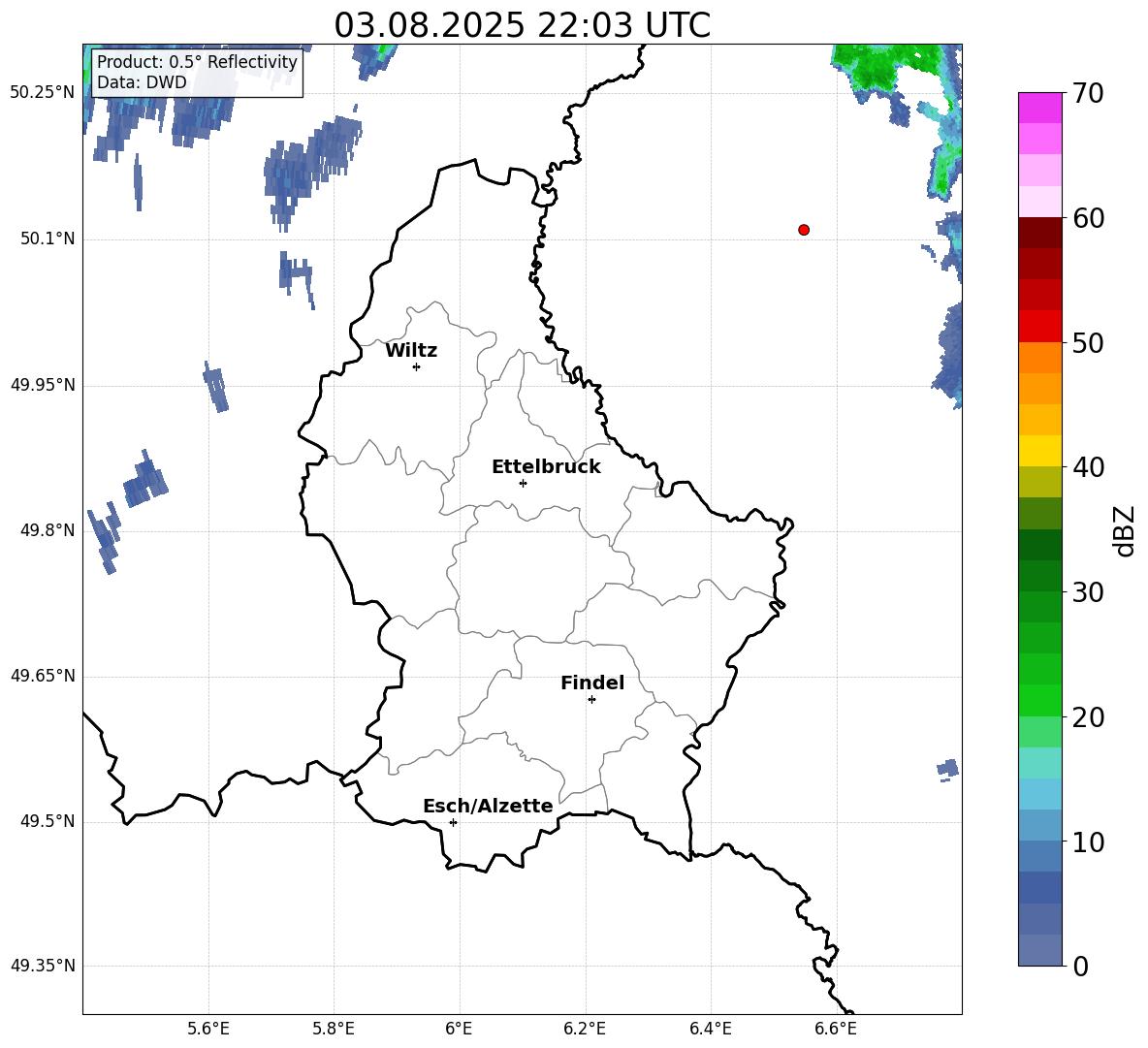This screenshot has height=1048, width=1148.
Task: Click the 70 colorbar tick label
Action: pos(1088,94)
